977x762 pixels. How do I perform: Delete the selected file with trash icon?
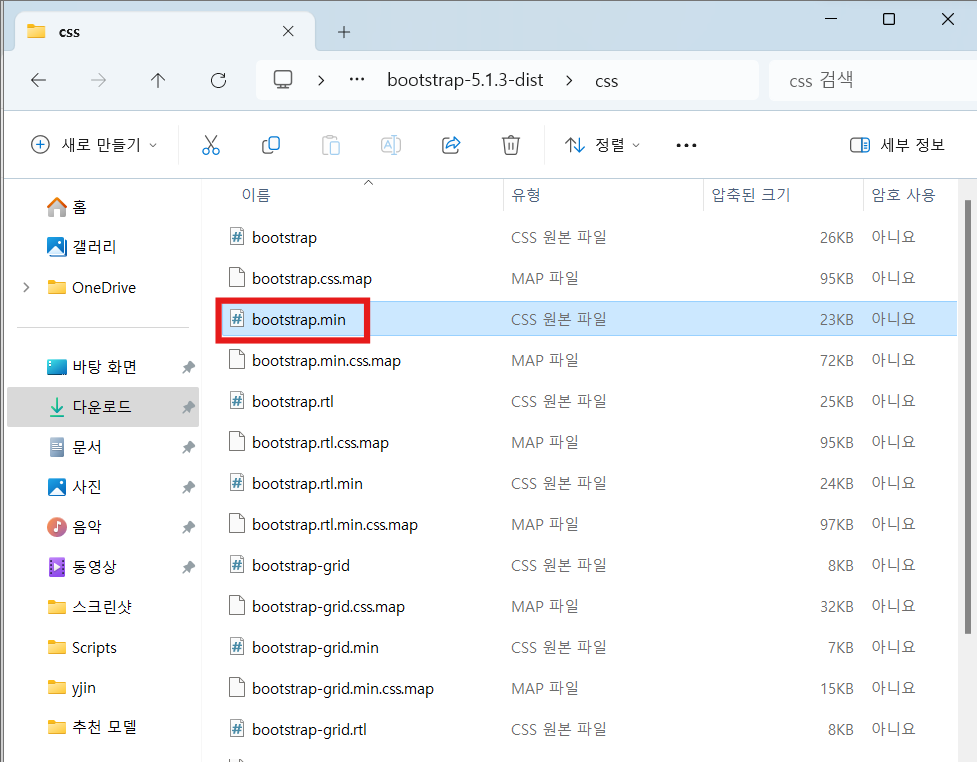coord(510,145)
